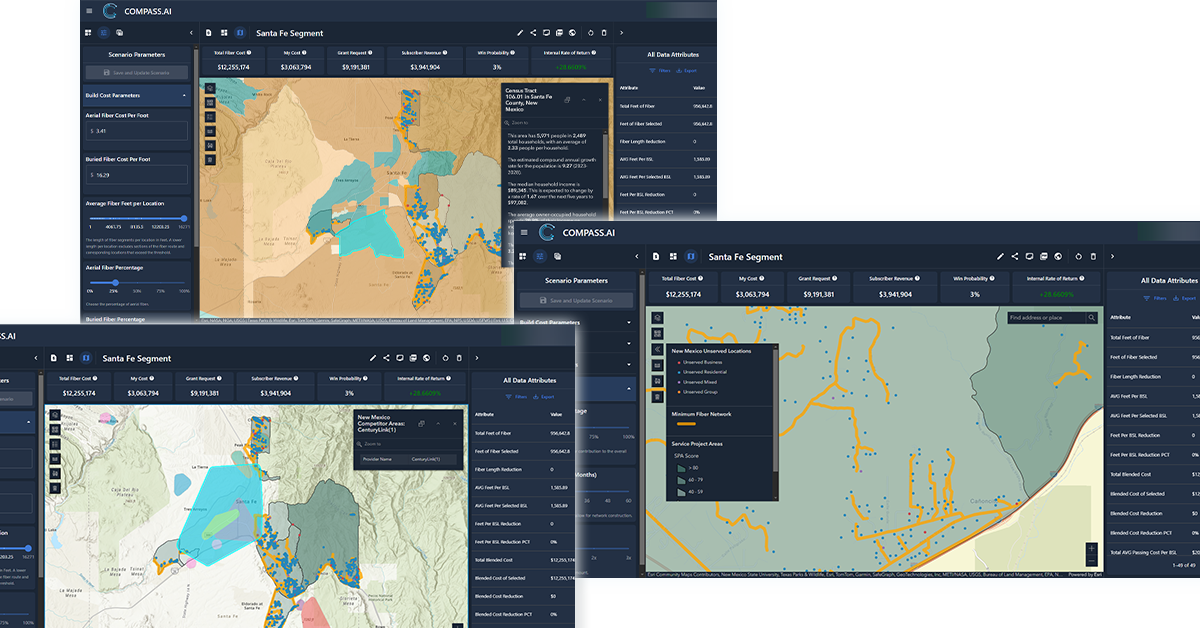Collapse the Census Tract 106.01 popup with its chevron
The image size is (1200, 628).
584,100
